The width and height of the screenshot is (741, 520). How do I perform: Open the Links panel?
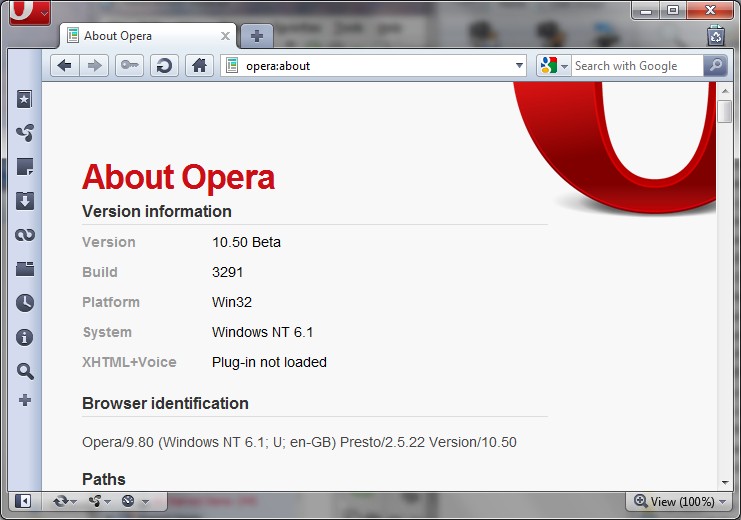click(25, 235)
